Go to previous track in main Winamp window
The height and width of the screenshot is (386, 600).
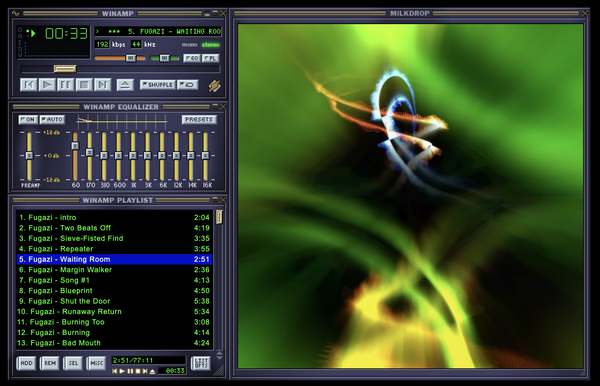point(28,85)
